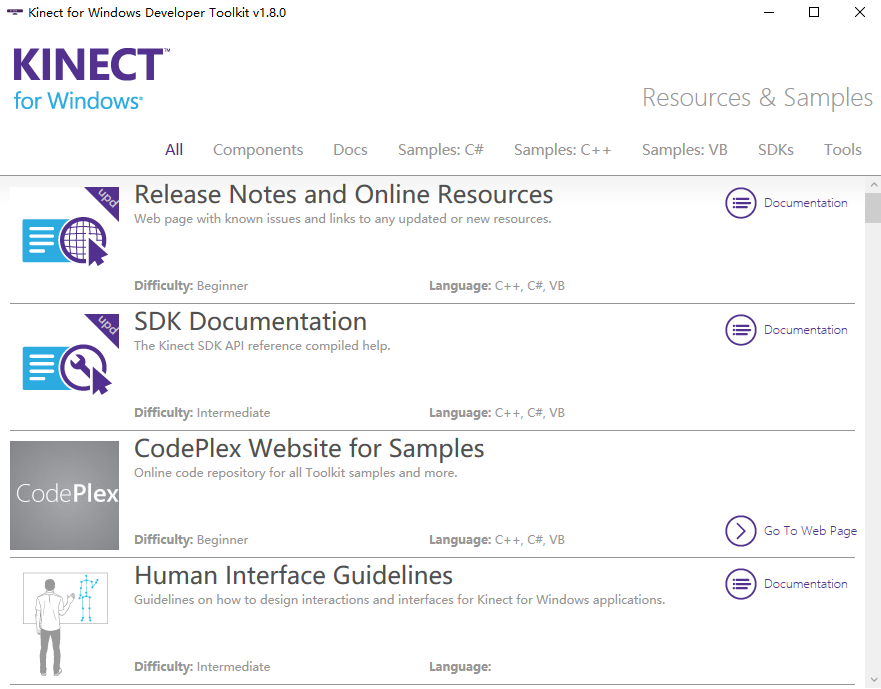
Task: Open the Docs tab
Action: 350,150
